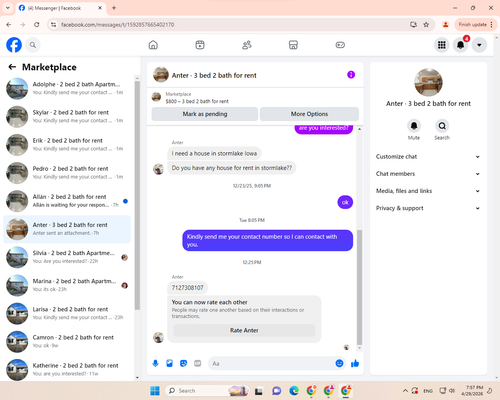Open the Gaming controller icon
Screen dimensions: 500x400
click(340, 45)
